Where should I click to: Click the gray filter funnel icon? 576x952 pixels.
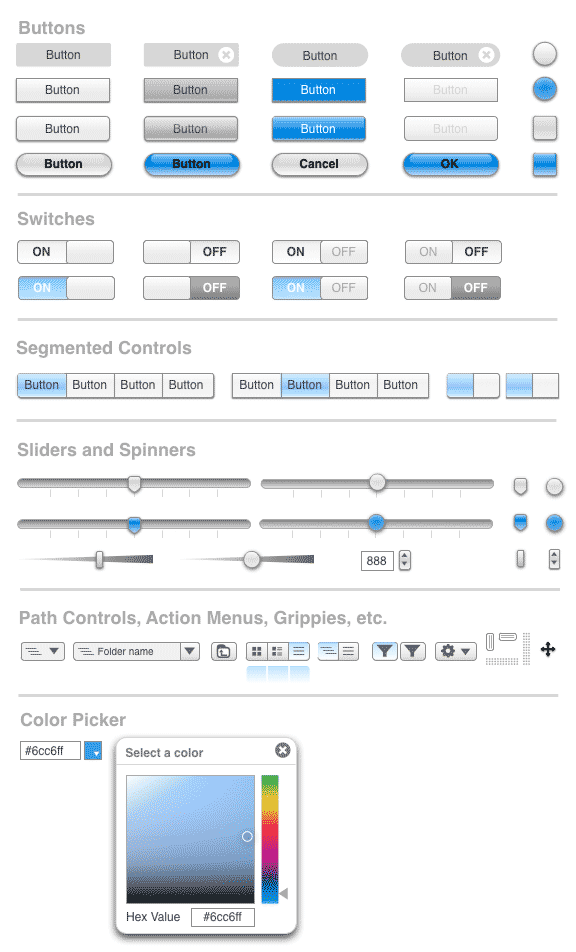point(413,651)
